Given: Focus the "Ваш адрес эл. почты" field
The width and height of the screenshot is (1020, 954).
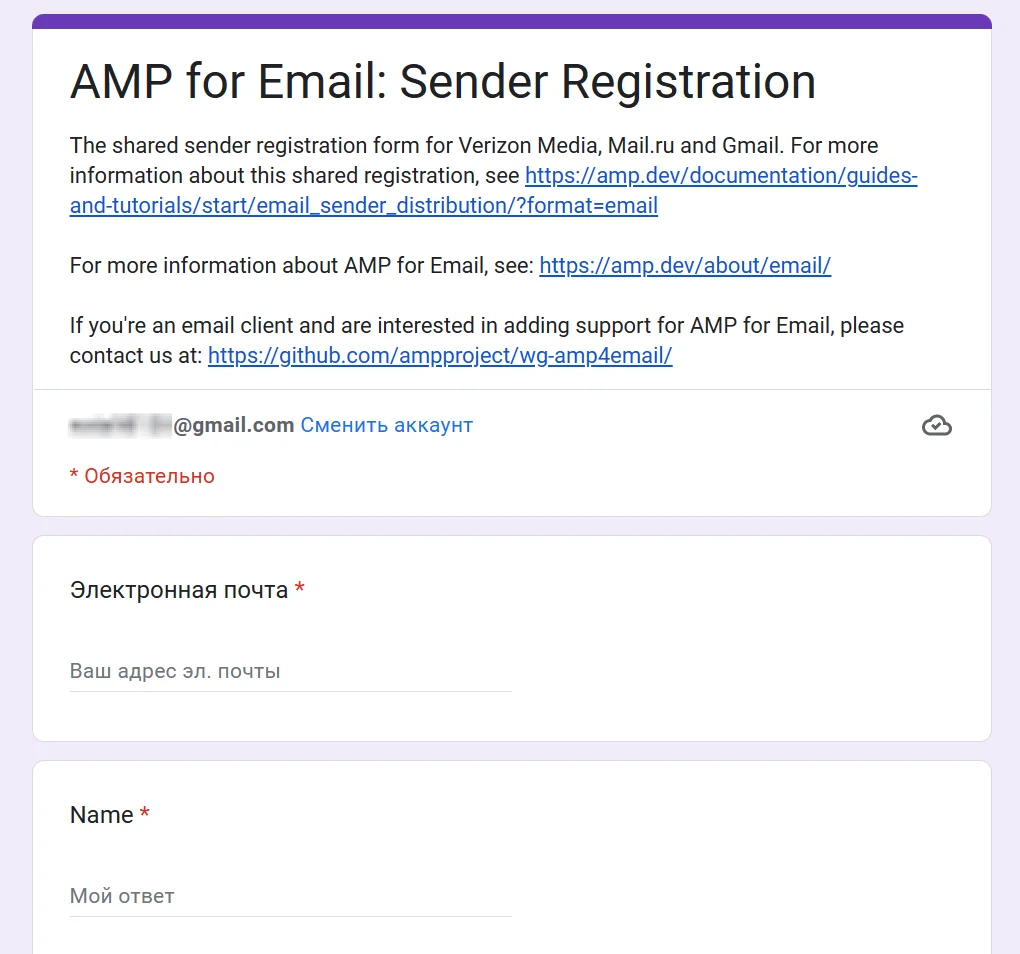Looking at the screenshot, I should [290, 671].
